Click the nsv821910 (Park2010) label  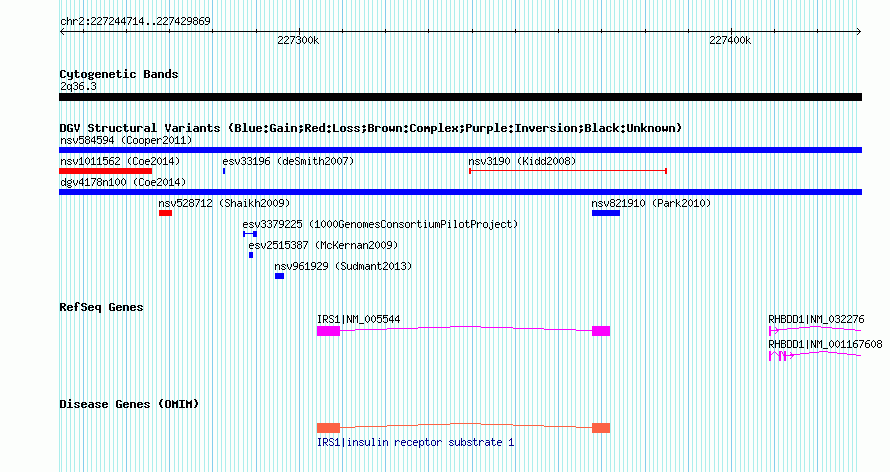(651, 203)
